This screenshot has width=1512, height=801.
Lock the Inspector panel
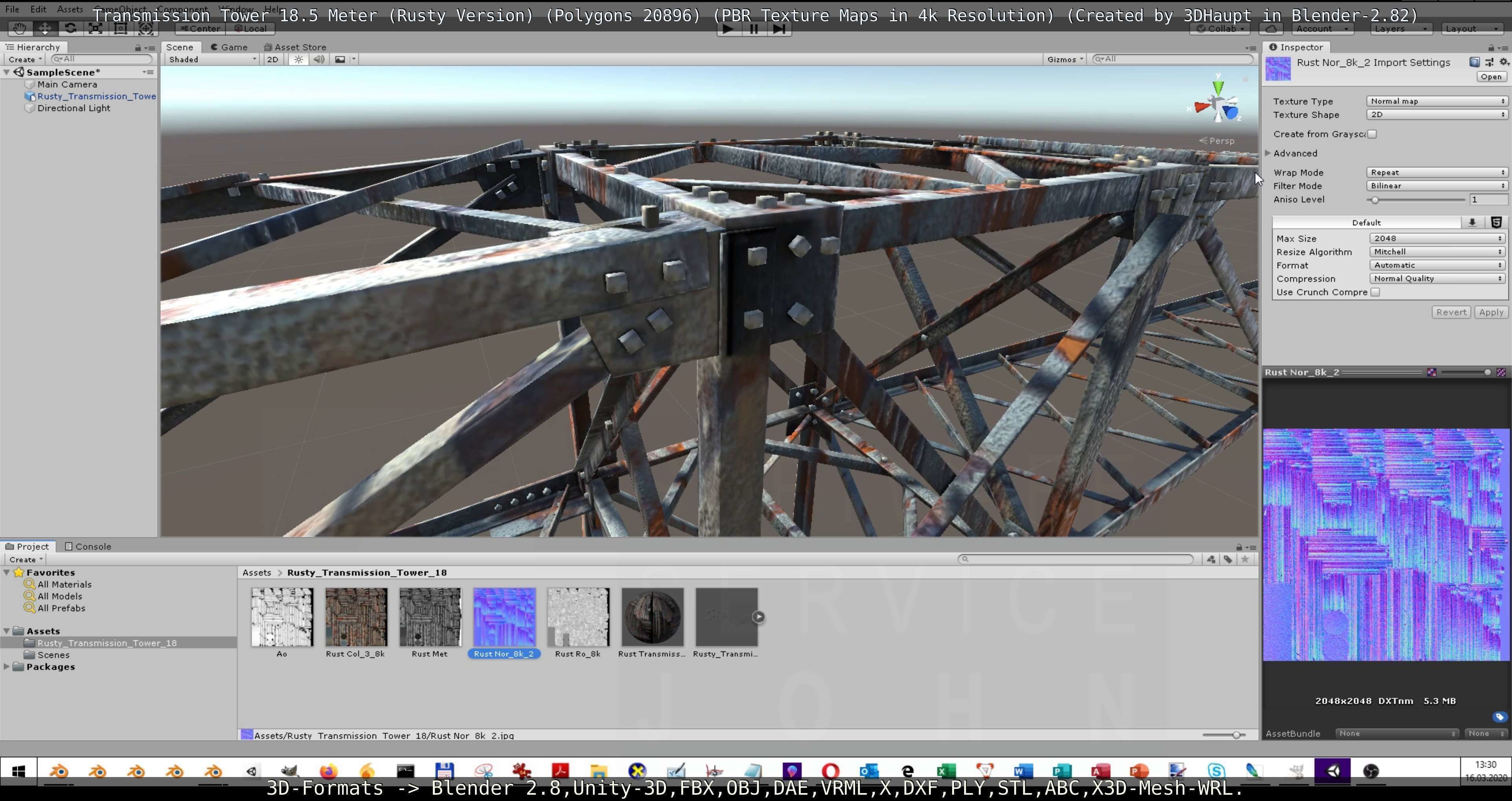pyautogui.click(x=1491, y=48)
